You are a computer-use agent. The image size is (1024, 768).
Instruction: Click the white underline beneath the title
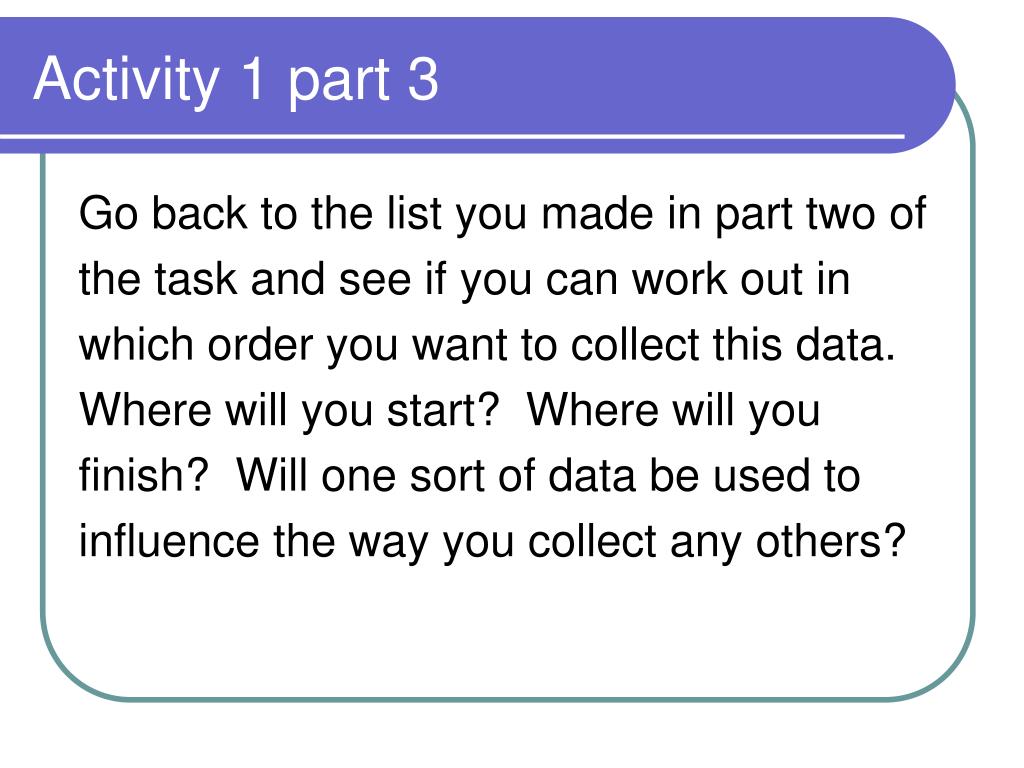click(x=450, y=134)
